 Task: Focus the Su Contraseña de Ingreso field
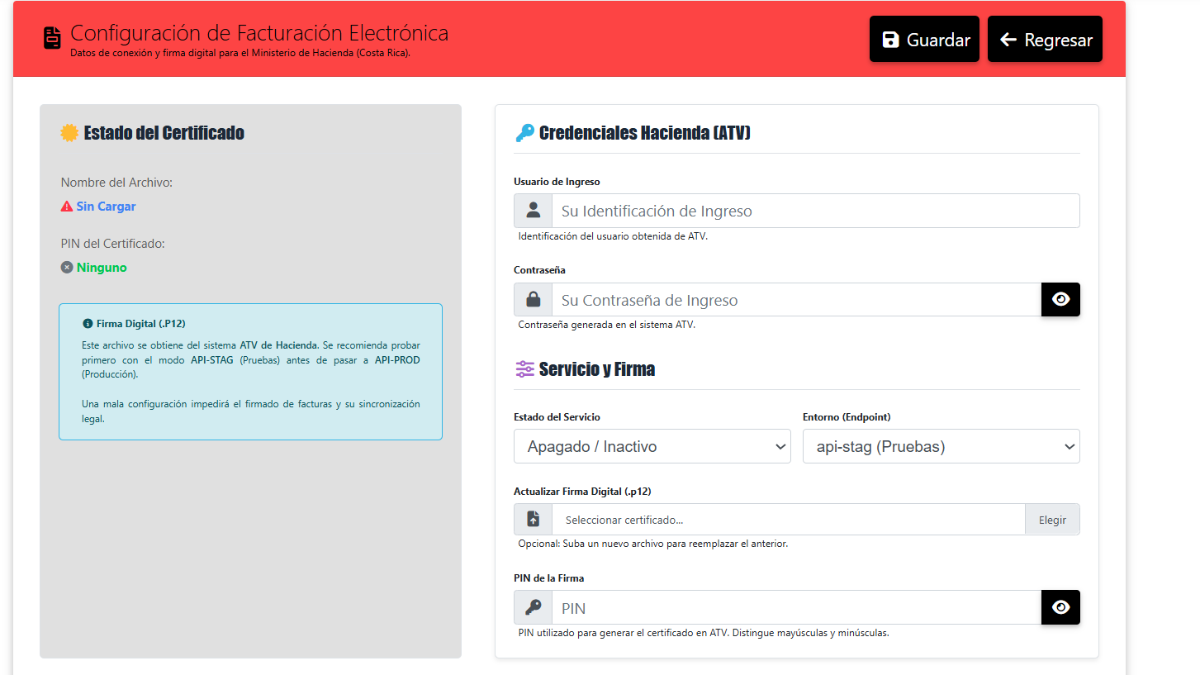point(797,300)
